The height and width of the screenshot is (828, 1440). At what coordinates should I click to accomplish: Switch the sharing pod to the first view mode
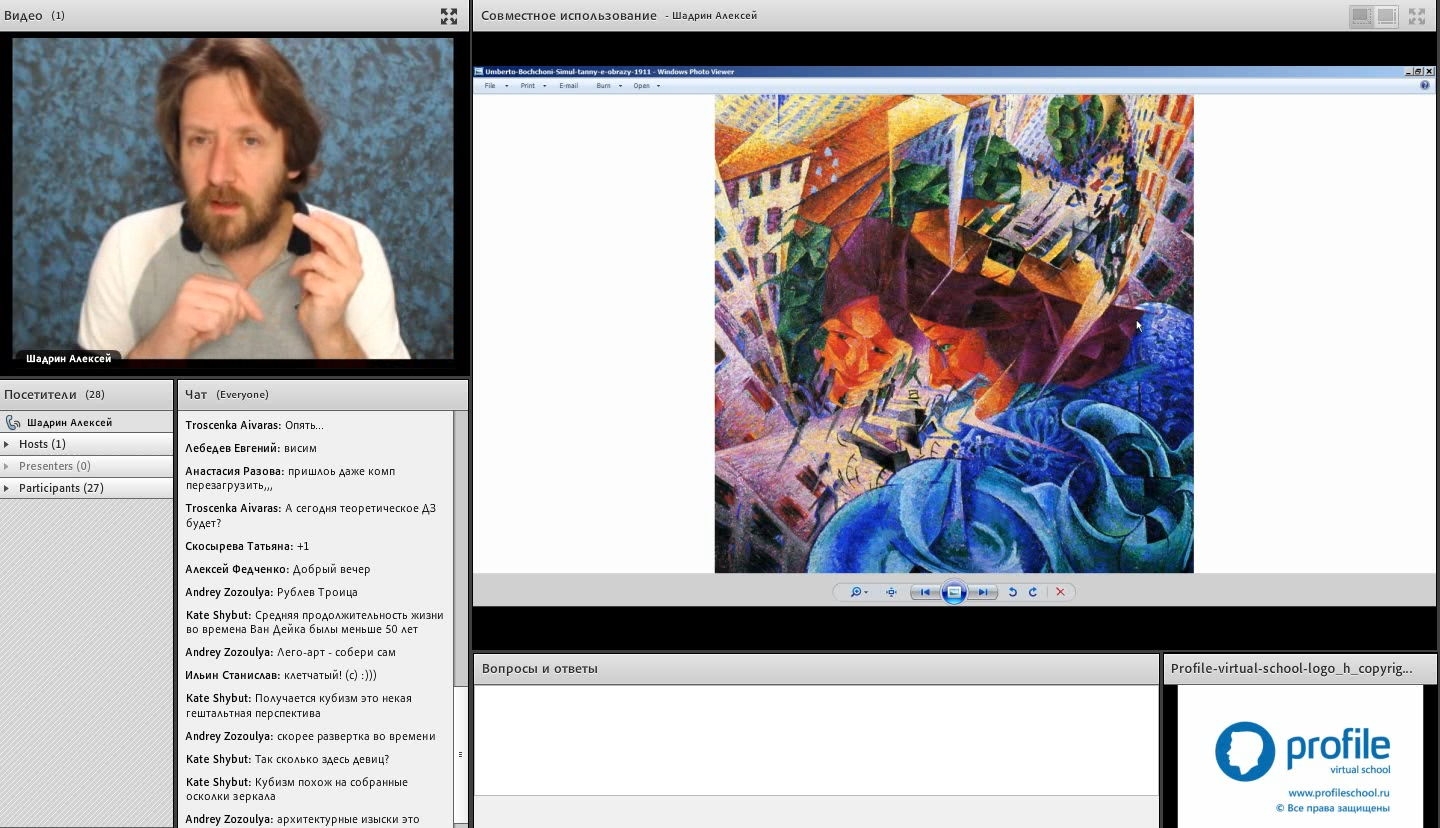[x=1361, y=16]
